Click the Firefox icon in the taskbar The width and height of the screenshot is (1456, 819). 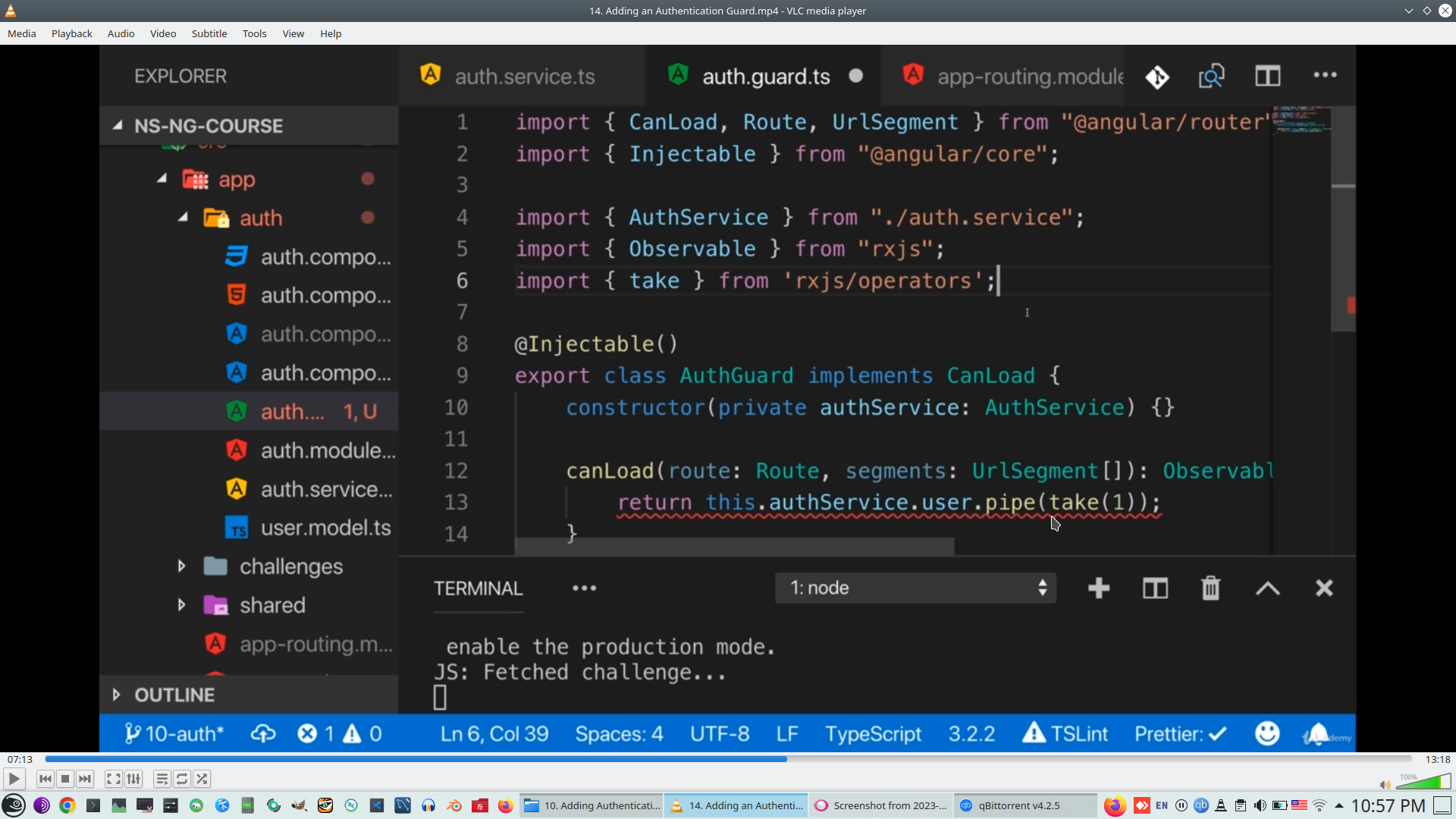tap(505, 805)
